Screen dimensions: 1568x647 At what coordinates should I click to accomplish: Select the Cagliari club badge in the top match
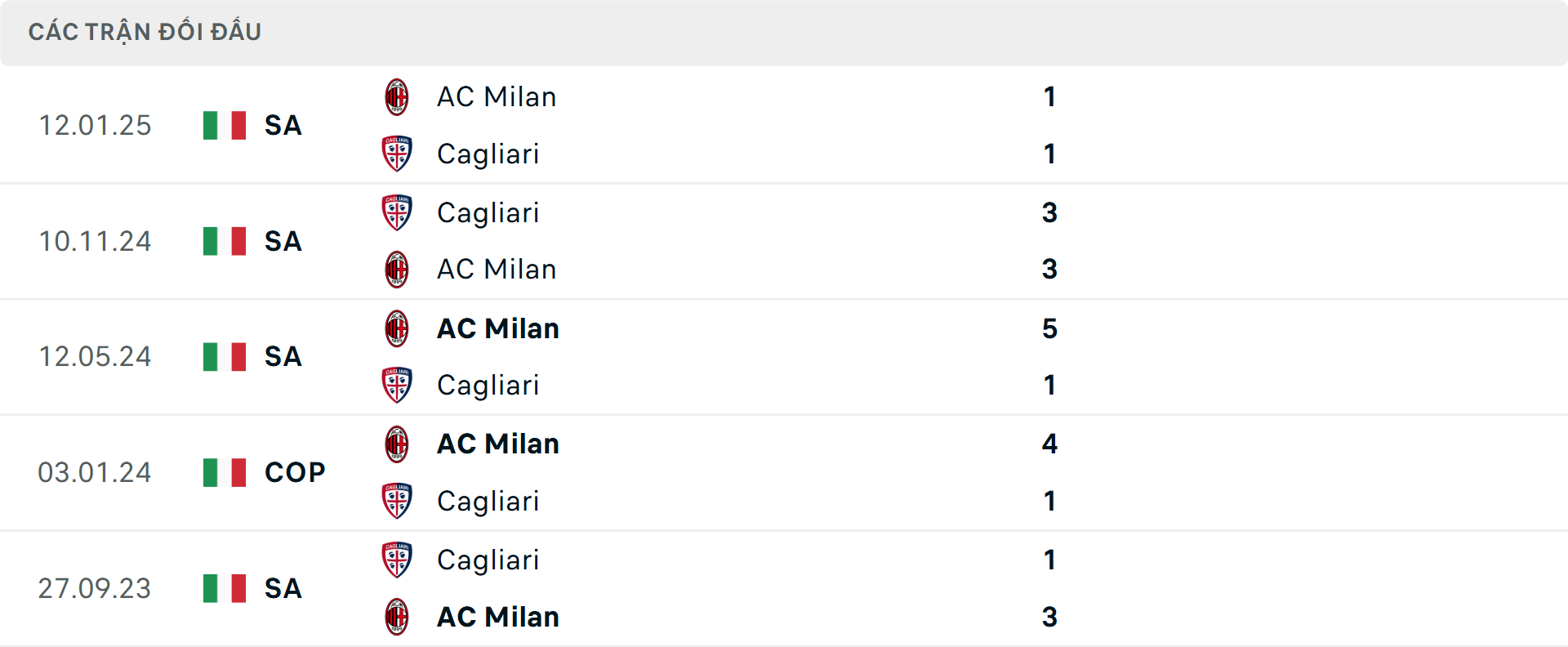(x=397, y=154)
